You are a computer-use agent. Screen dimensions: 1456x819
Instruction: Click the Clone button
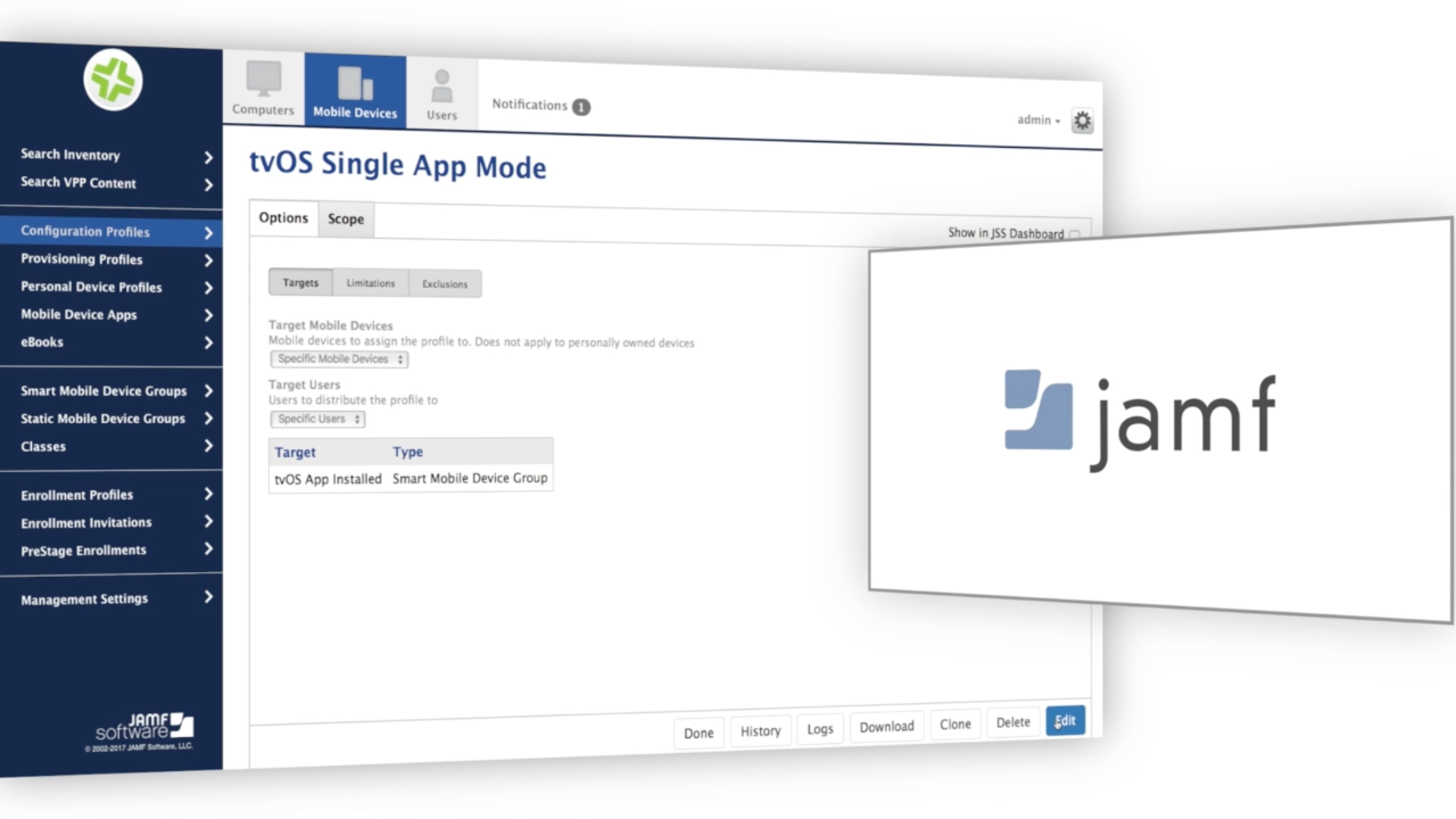pos(955,724)
